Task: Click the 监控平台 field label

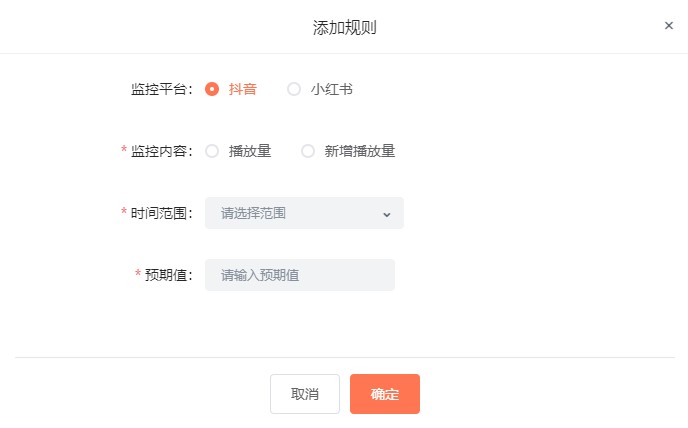Action: [x=161, y=89]
